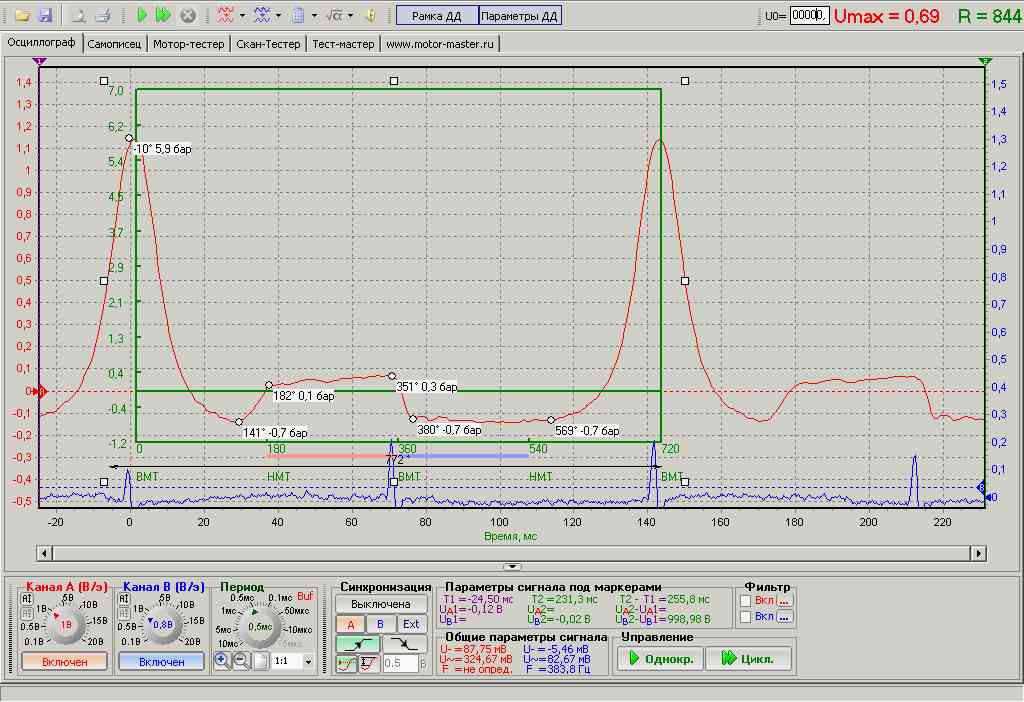Image resolution: width=1024 pixels, height=702 pixels.
Task: Enable the red channel filter checkbox
Action: 746,600
